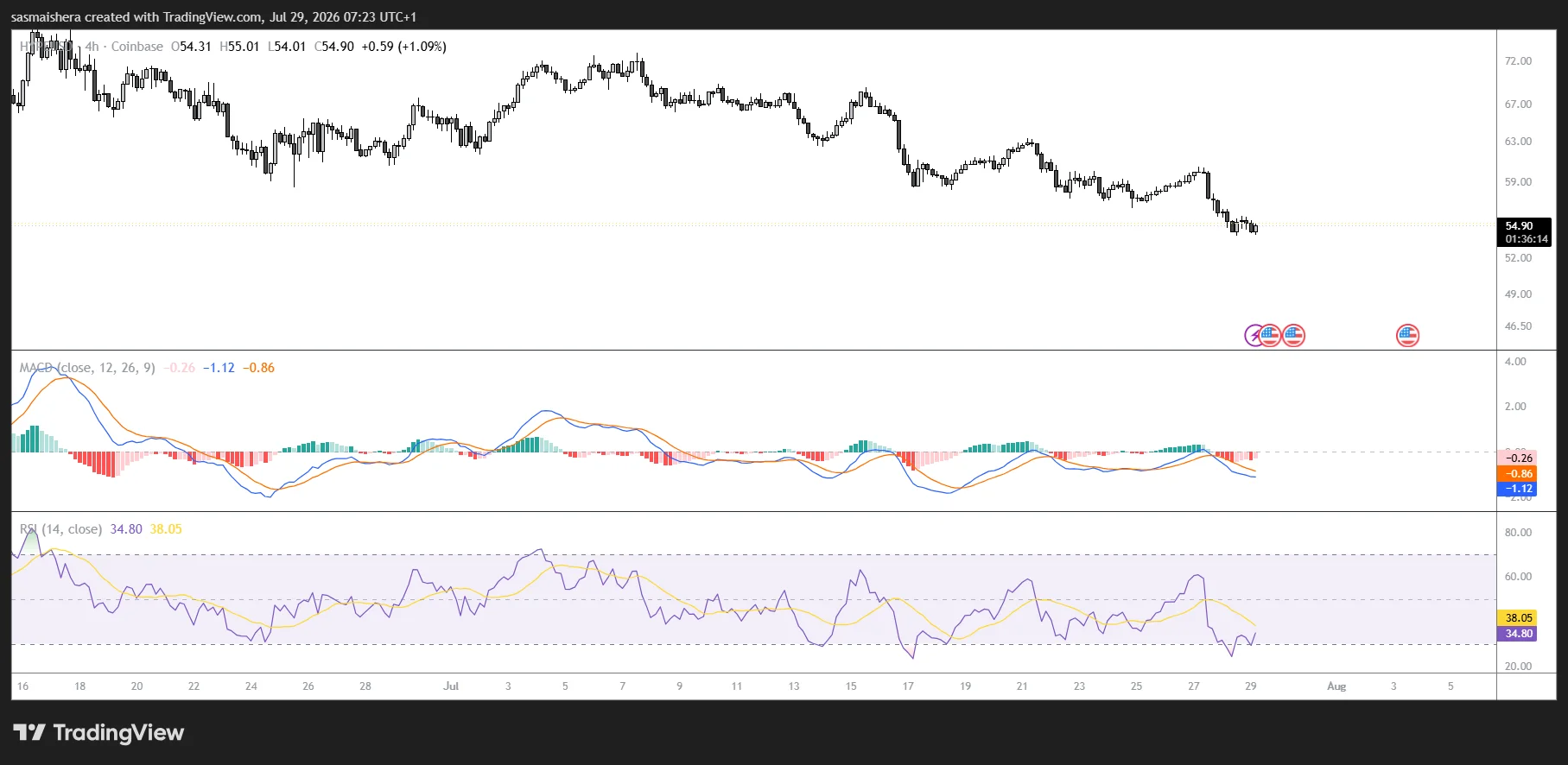
Task: Click the 18 date label on time axis
Action: coord(79,686)
